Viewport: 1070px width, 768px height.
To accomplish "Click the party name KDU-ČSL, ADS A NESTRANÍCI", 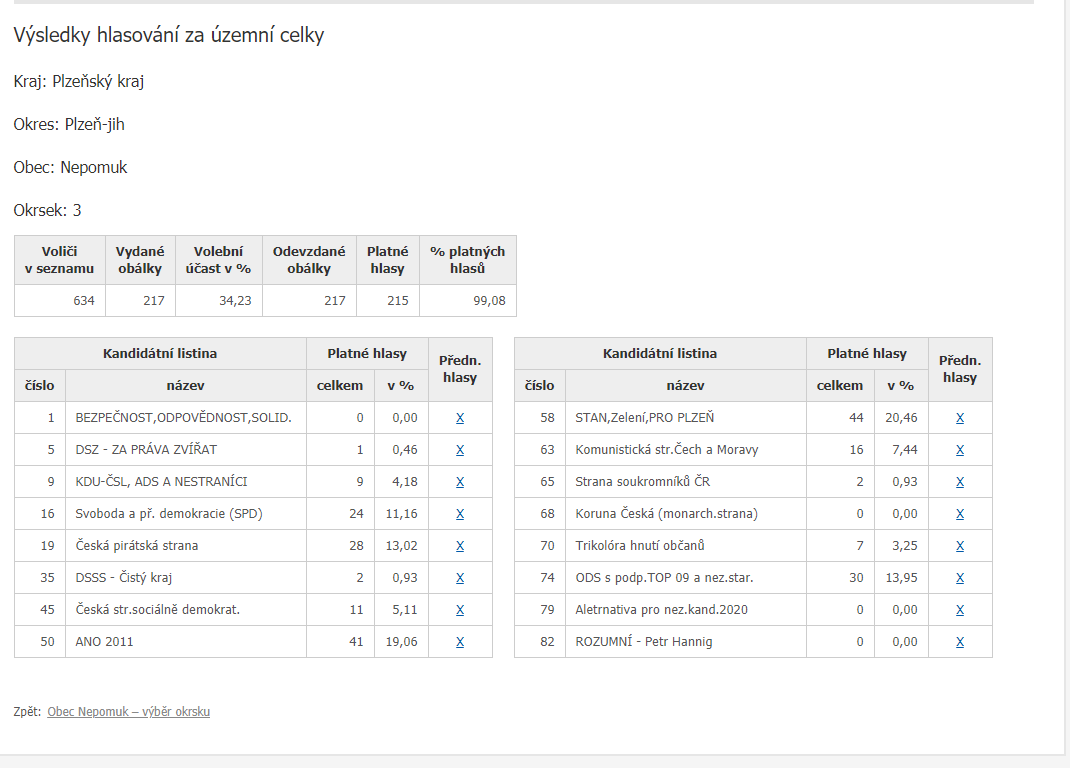I will 161,482.
